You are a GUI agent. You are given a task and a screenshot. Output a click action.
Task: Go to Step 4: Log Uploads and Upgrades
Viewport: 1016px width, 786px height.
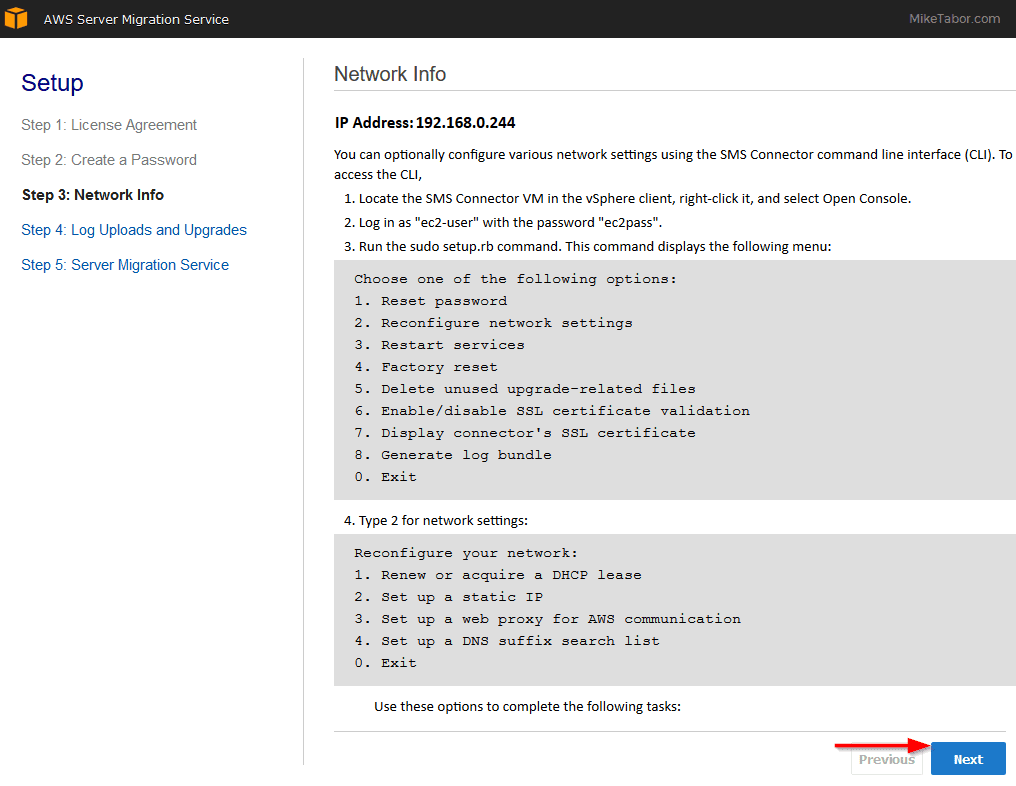coord(134,230)
